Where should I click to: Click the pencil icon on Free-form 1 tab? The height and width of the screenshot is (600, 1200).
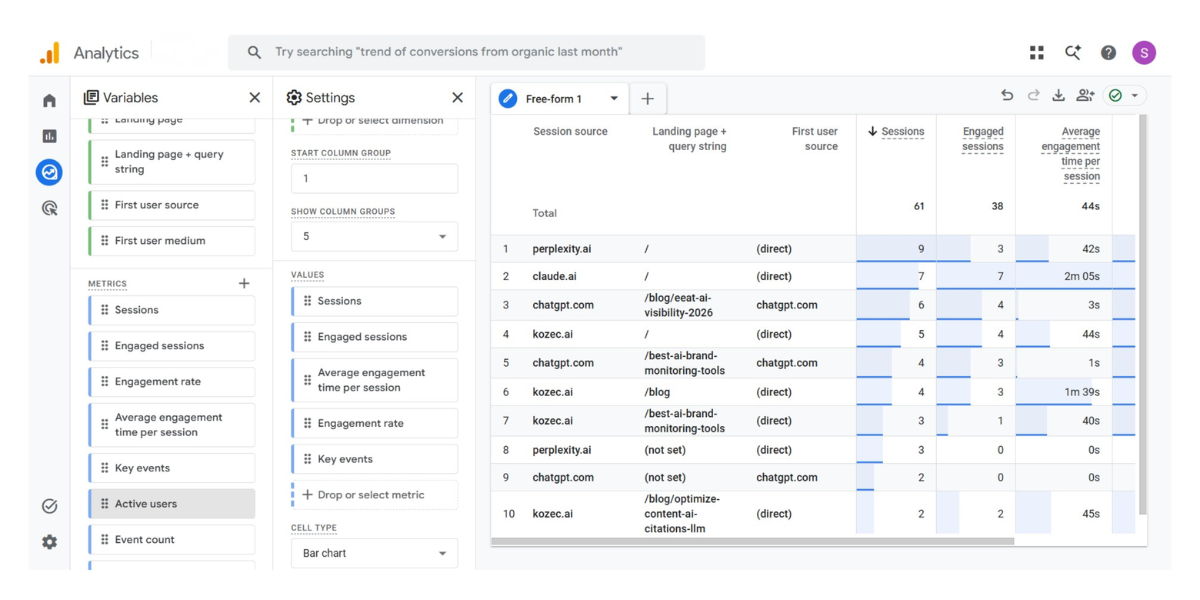pos(508,99)
